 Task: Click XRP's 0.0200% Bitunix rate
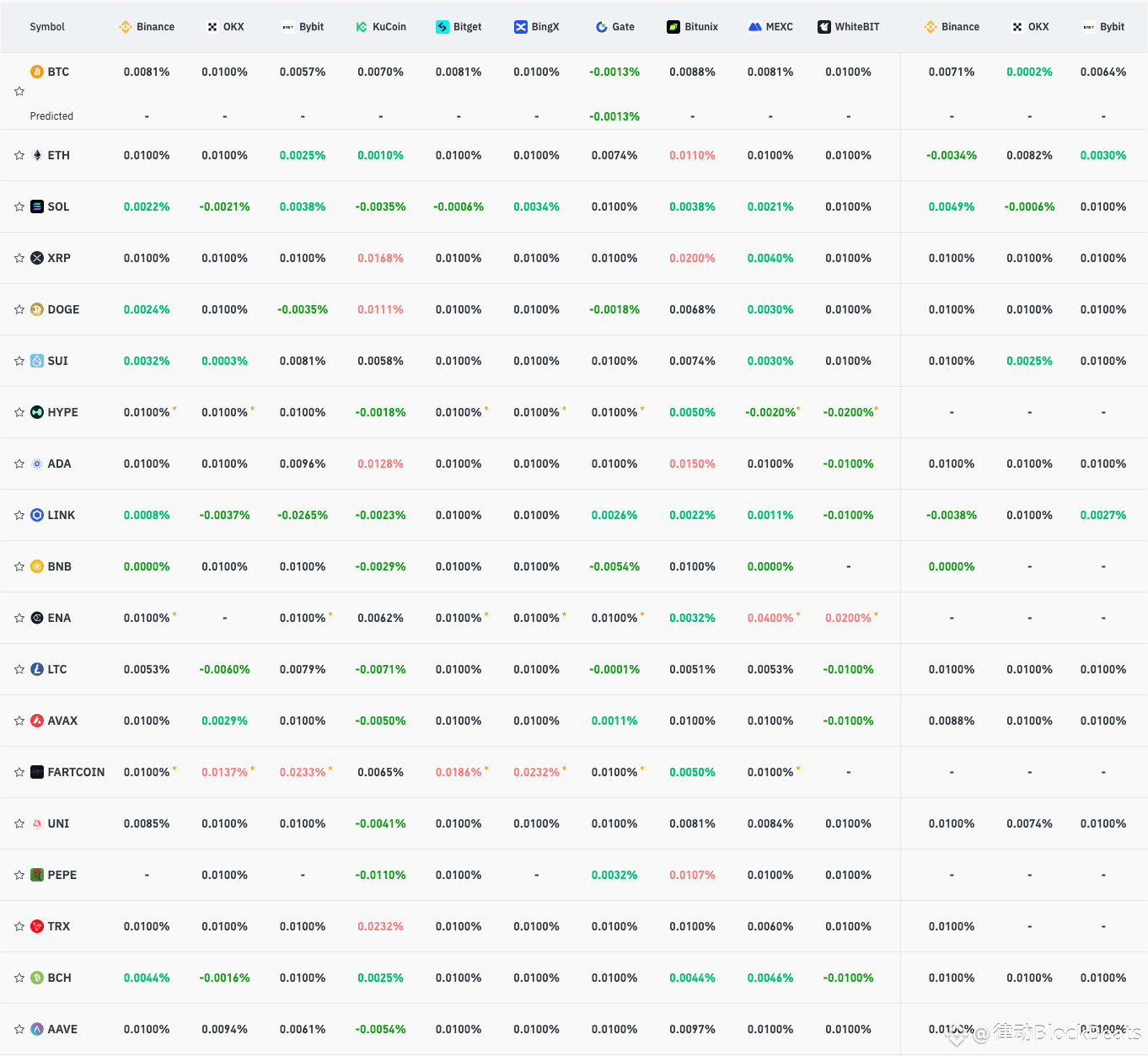tap(692, 258)
